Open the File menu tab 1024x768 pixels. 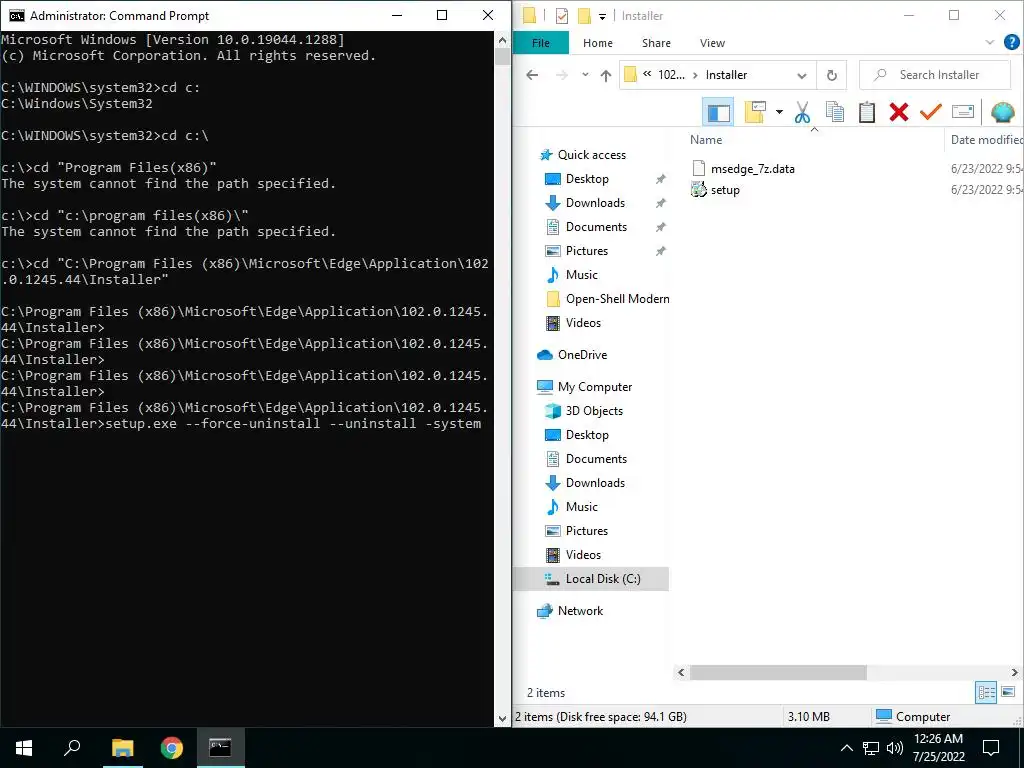[x=541, y=43]
